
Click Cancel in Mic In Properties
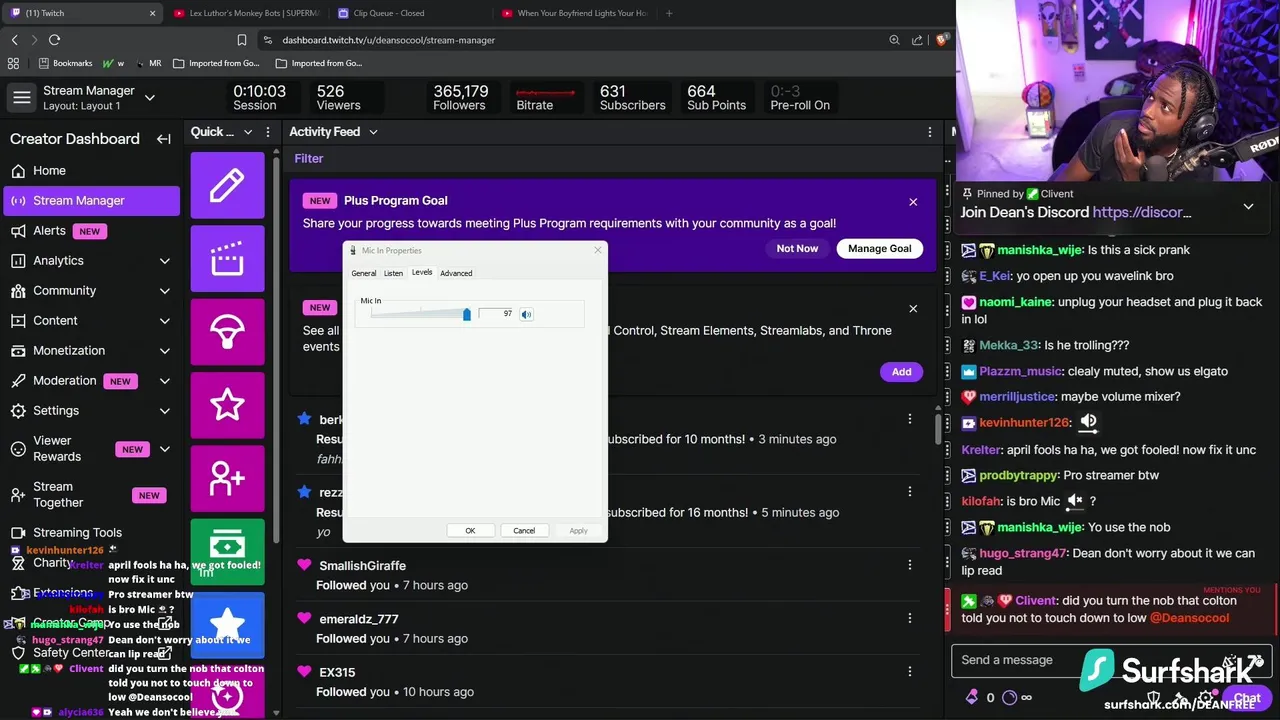pos(524,531)
